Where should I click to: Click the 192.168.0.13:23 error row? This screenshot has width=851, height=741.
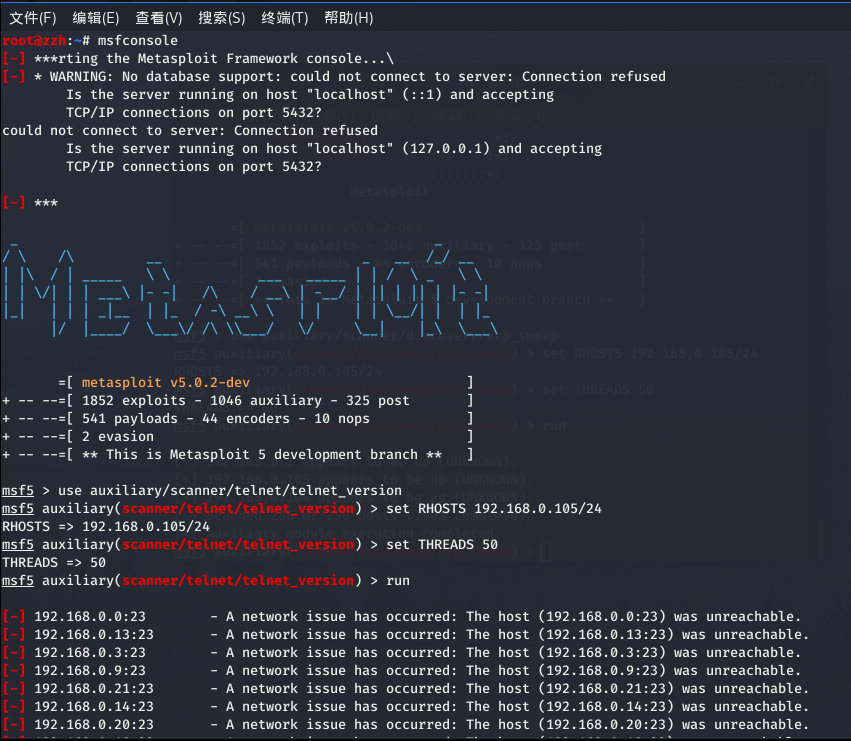405,635
